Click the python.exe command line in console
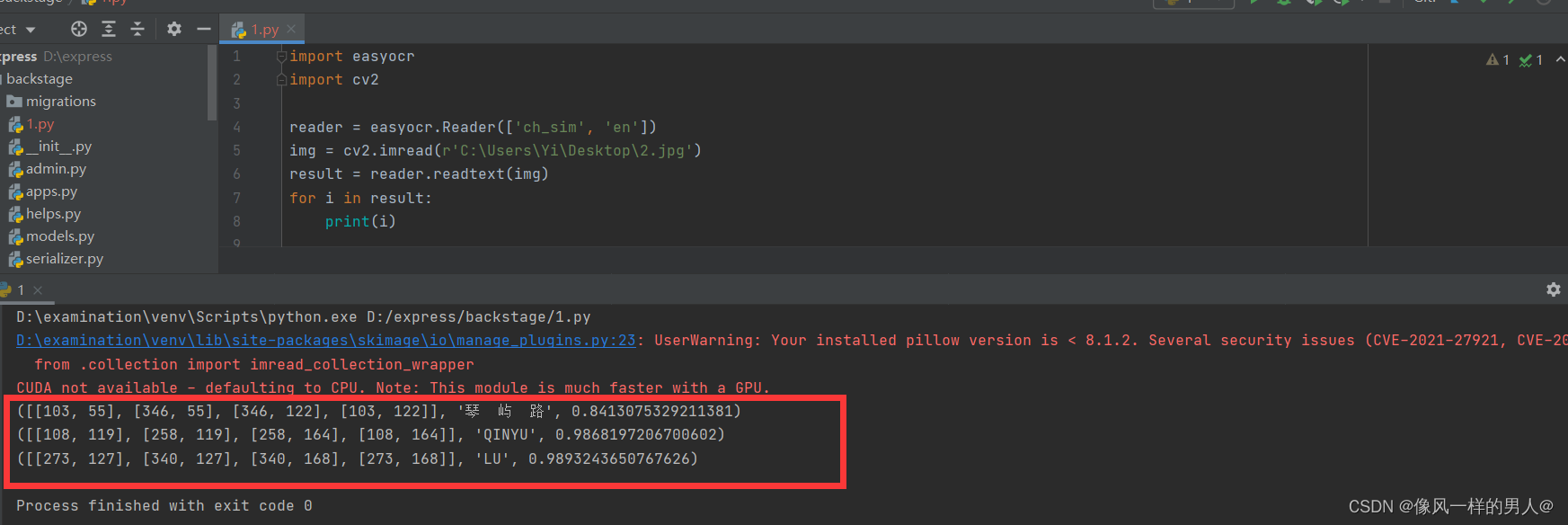This screenshot has height=525, width=1568. point(304,316)
